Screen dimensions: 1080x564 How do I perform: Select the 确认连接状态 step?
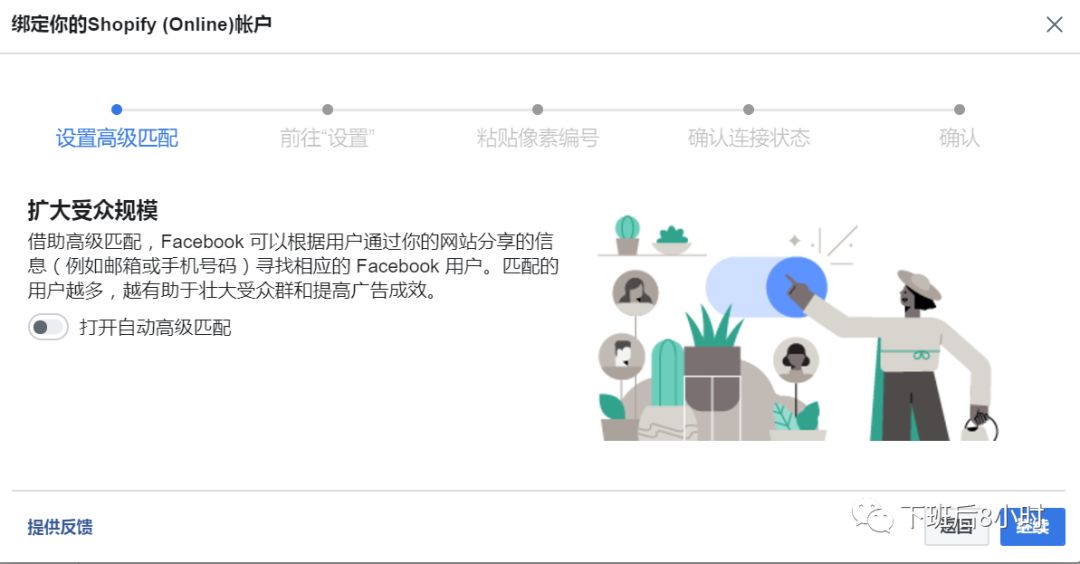(749, 138)
